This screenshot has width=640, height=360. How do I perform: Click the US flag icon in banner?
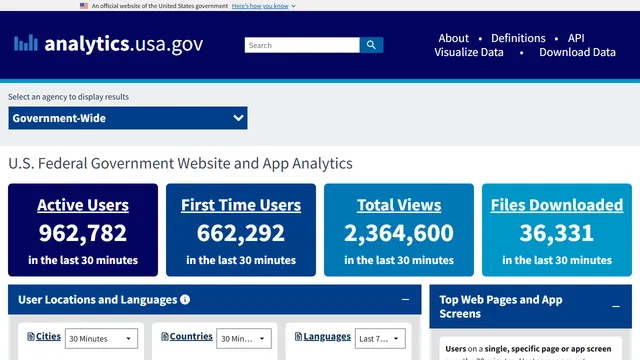(x=84, y=6)
